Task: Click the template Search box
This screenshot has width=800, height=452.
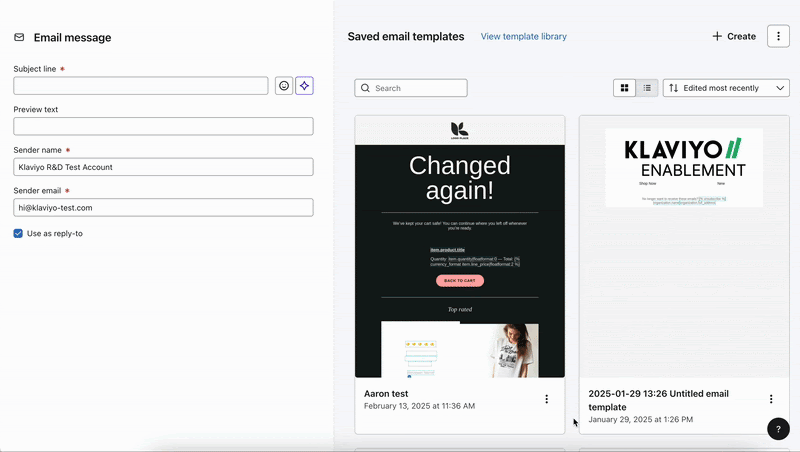Action: pyautogui.click(x=411, y=88)
